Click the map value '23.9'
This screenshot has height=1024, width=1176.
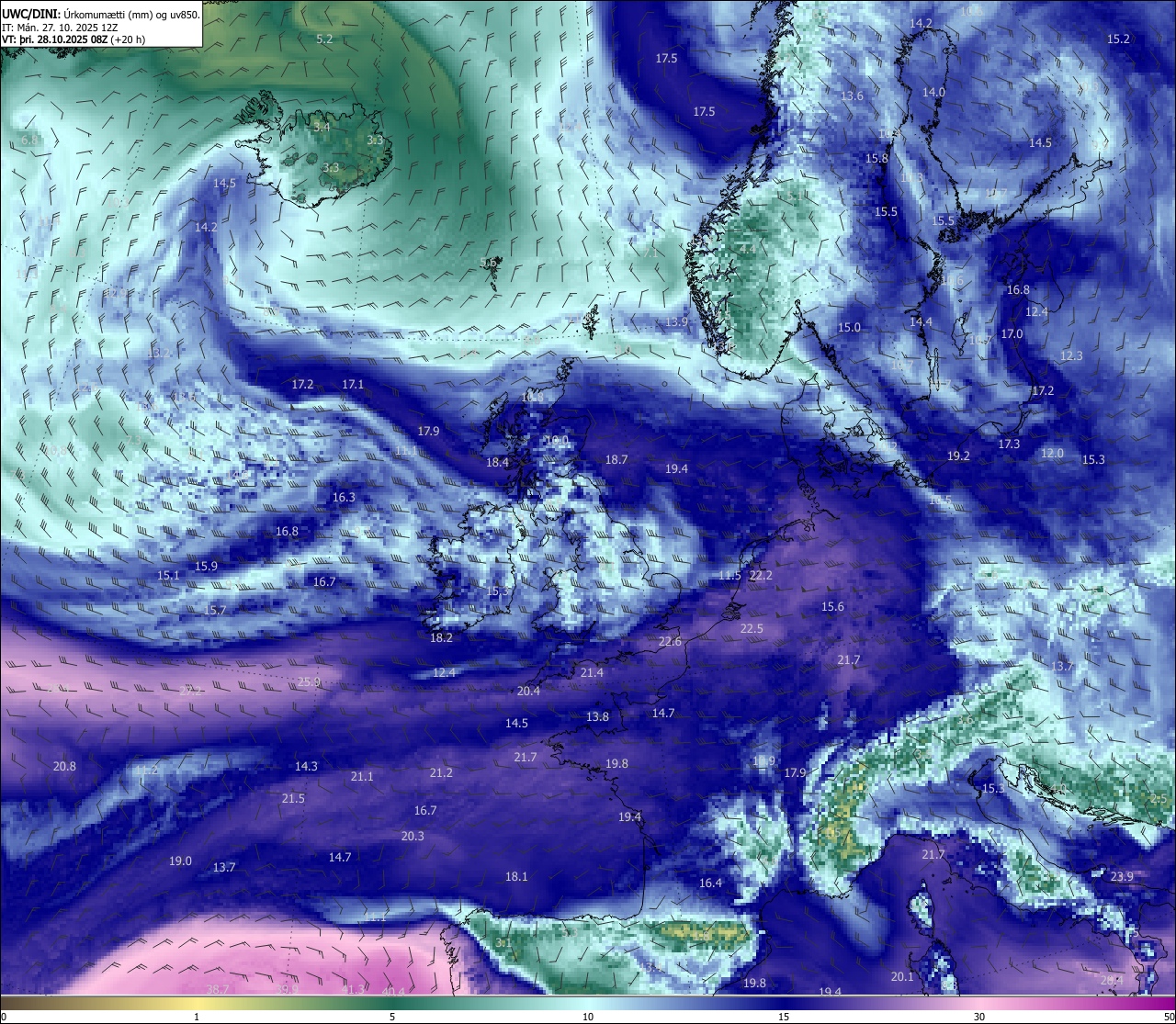1122,877
